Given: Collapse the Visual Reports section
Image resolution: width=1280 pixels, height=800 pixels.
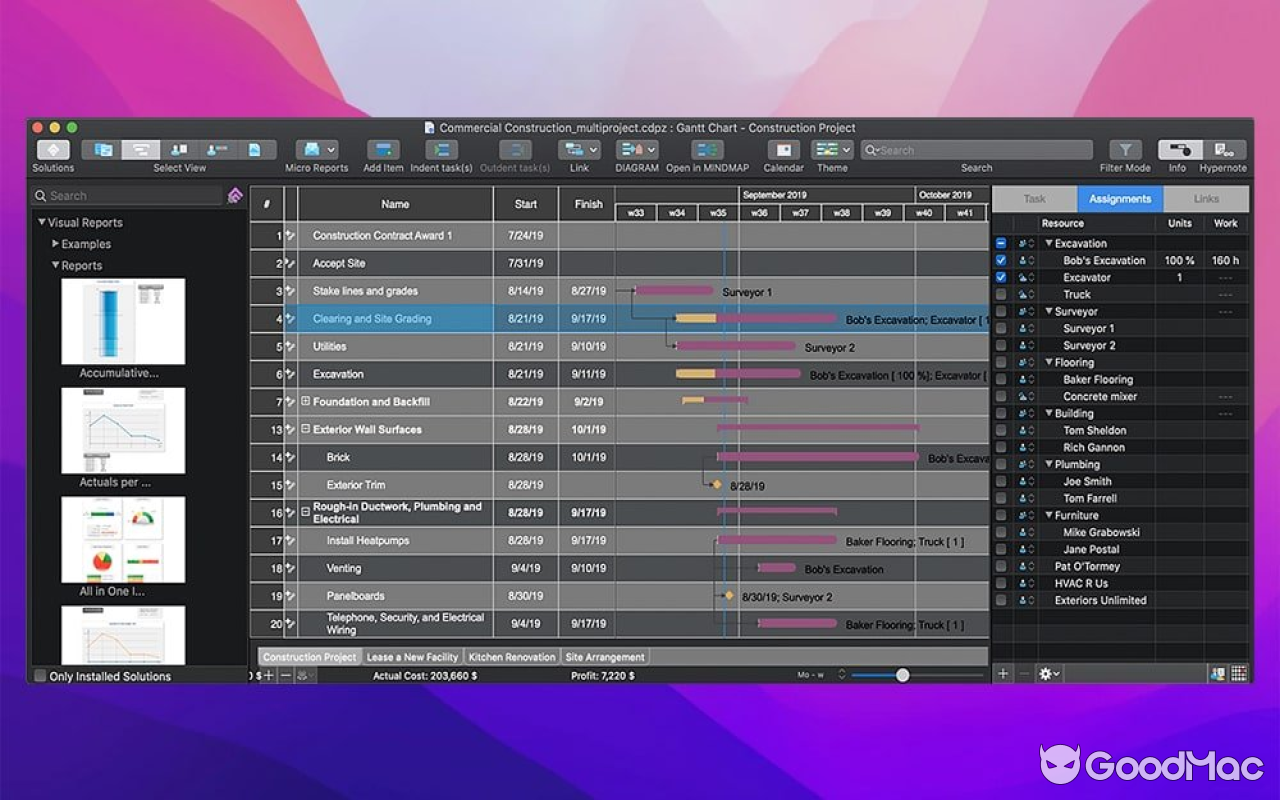Looking at the screenshot, I should [x=41, y=222].
